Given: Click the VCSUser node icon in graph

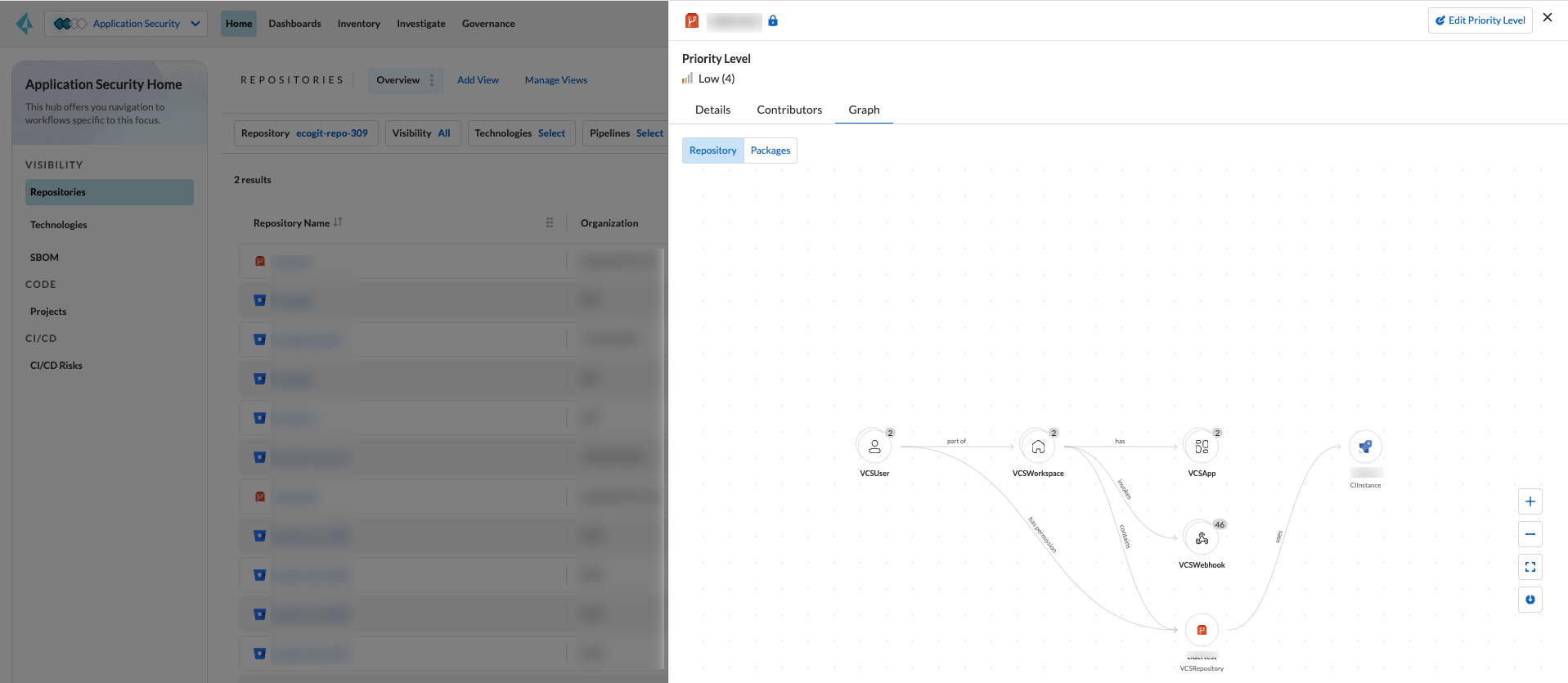Looking at the screenshot, I should pos(874,447).
